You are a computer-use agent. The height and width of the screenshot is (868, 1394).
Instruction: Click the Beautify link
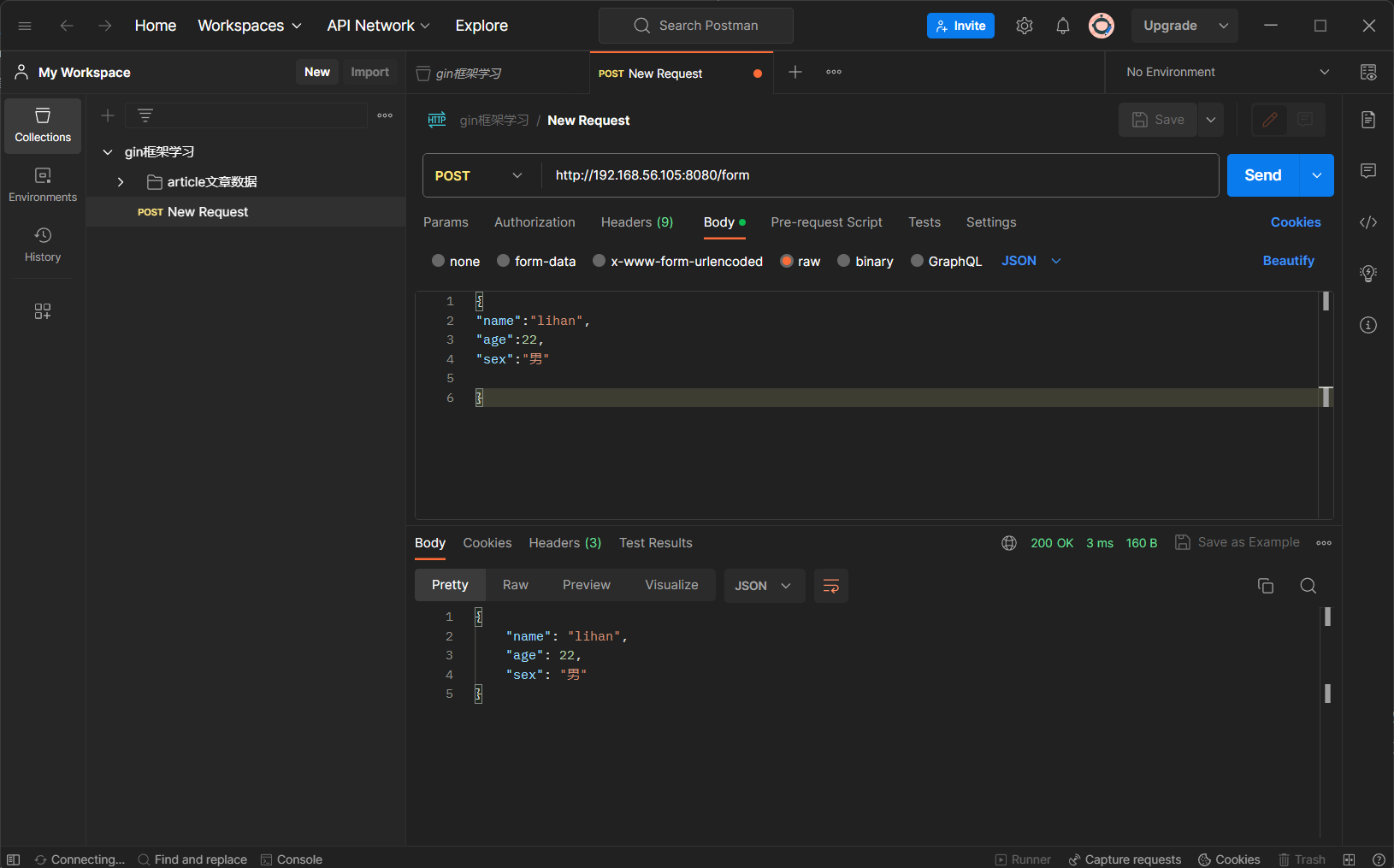1288,261
